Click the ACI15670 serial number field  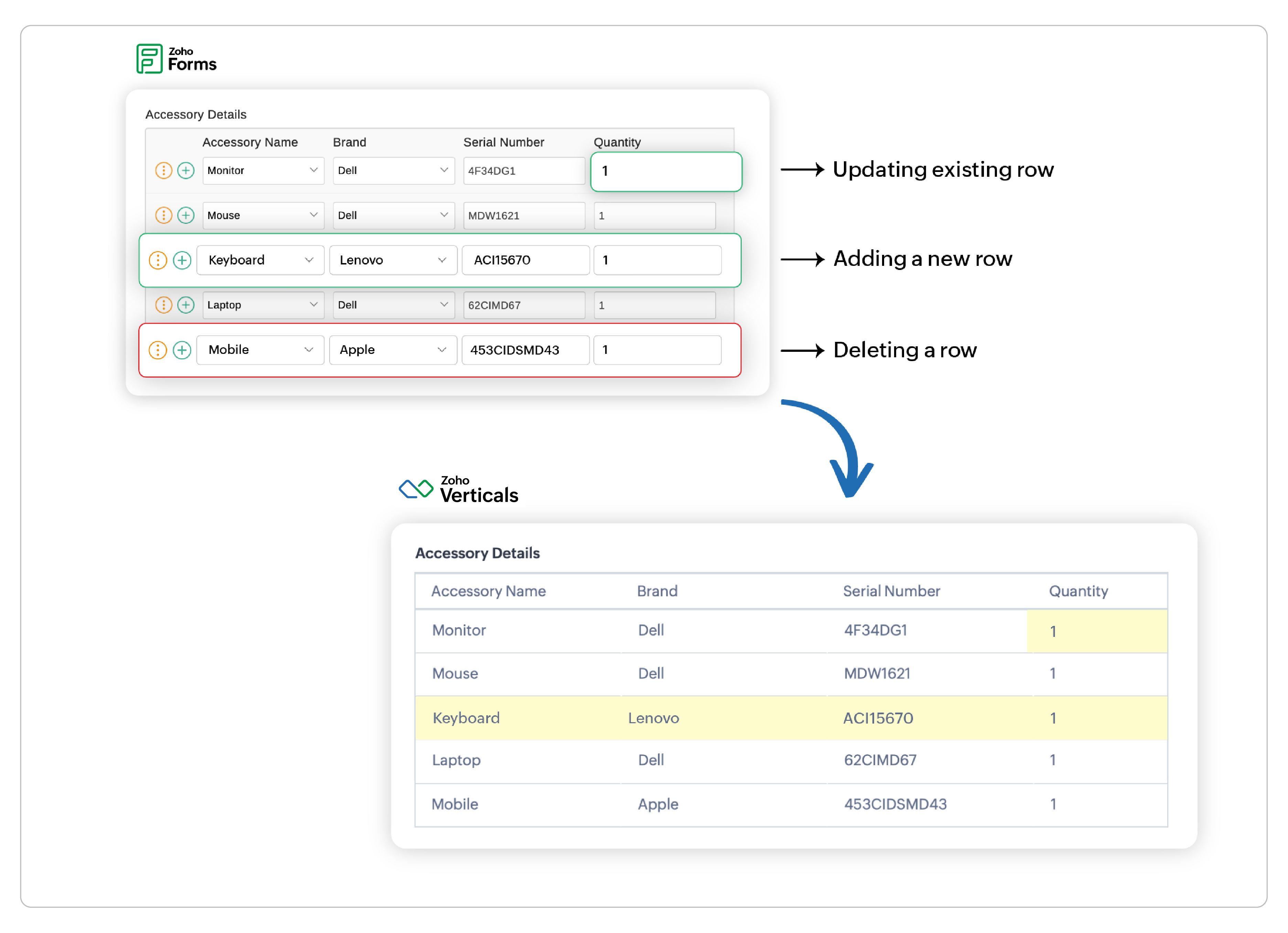coord(525,261)
